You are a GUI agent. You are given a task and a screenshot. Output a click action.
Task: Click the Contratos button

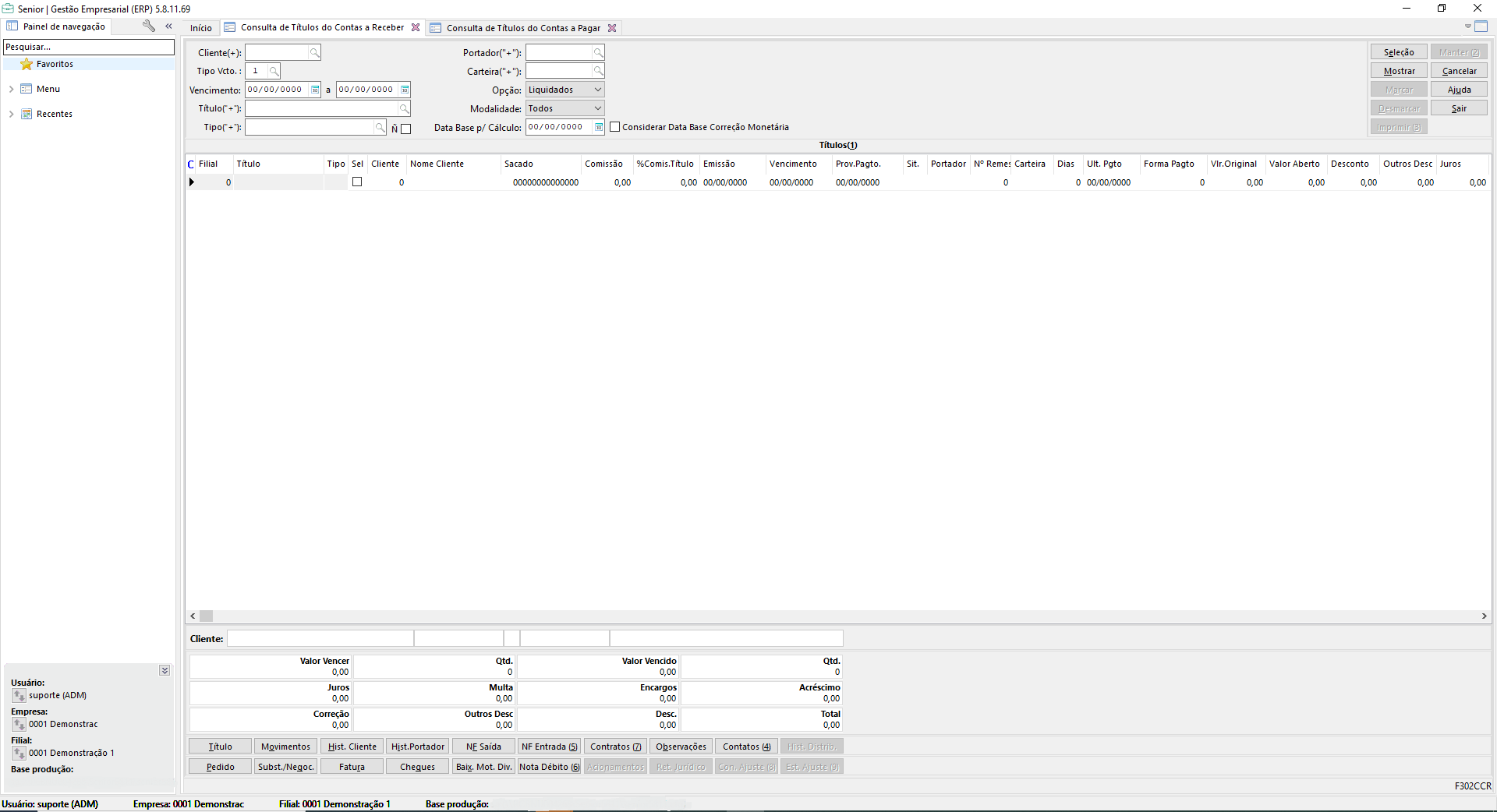coord(615,747)
